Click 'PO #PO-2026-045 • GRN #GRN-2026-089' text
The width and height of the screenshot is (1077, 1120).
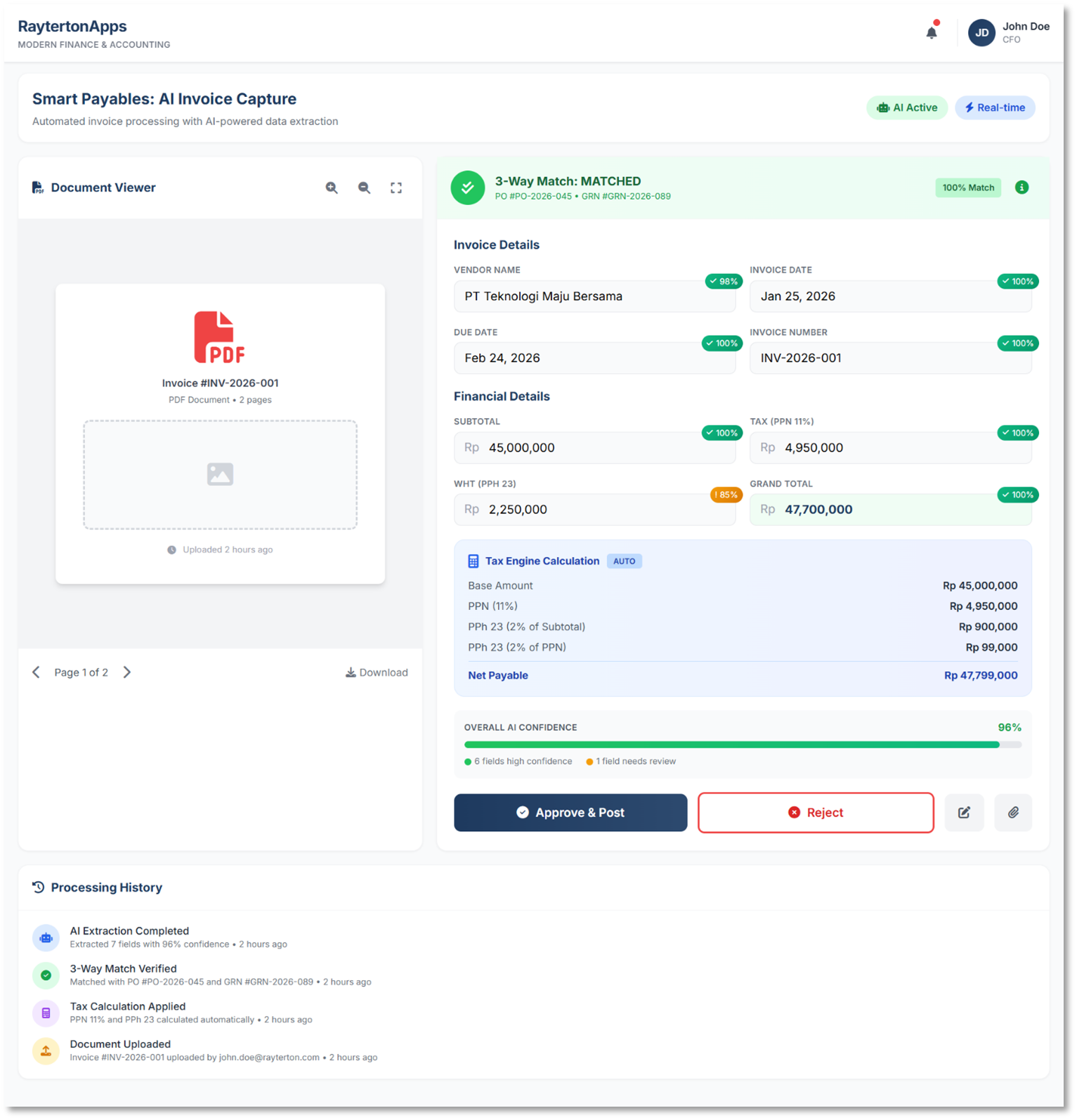coord(582,197)
